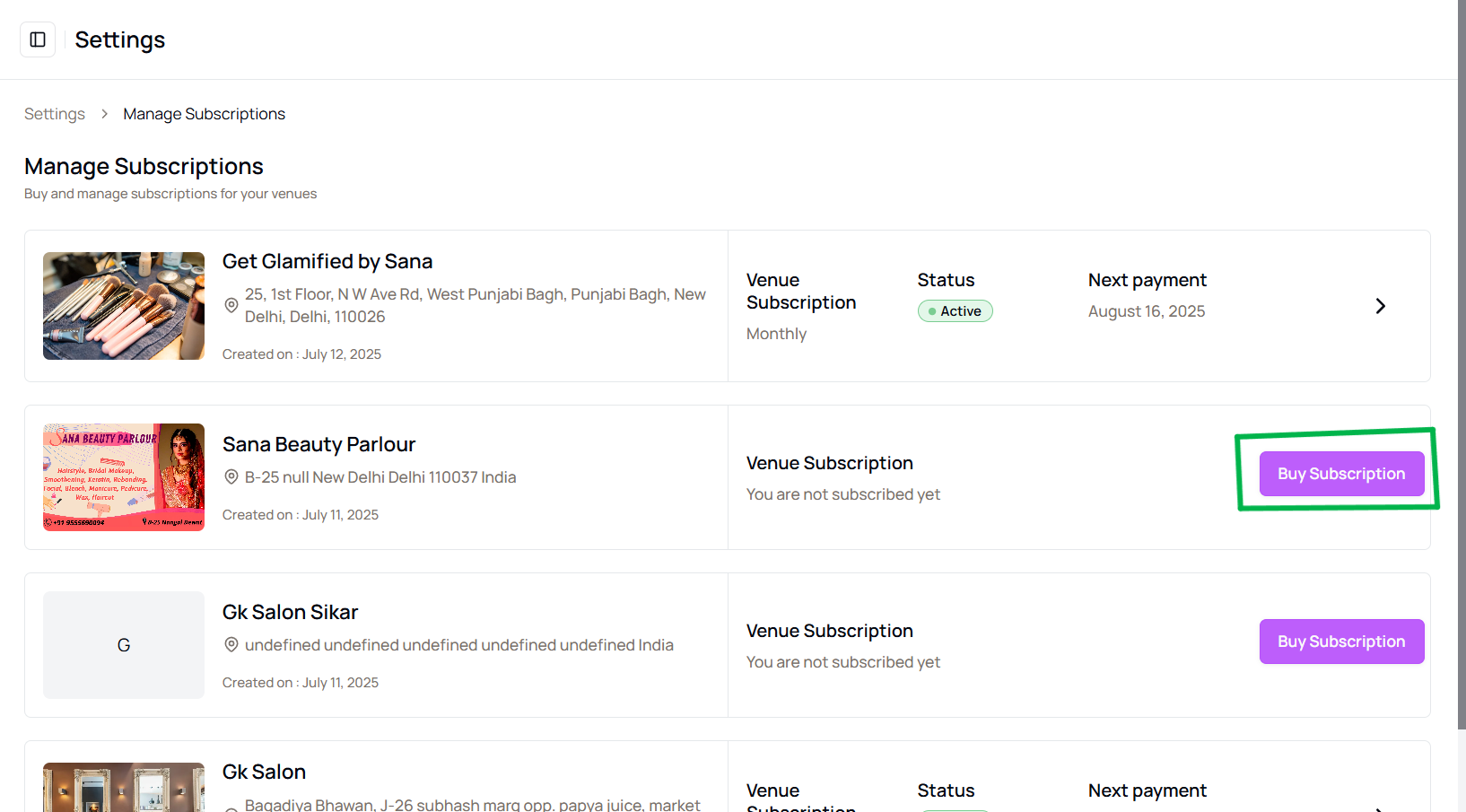Click the page's vertical scrollbar
This screenshot has width=1466, height=812.
tap(1462, 364)
